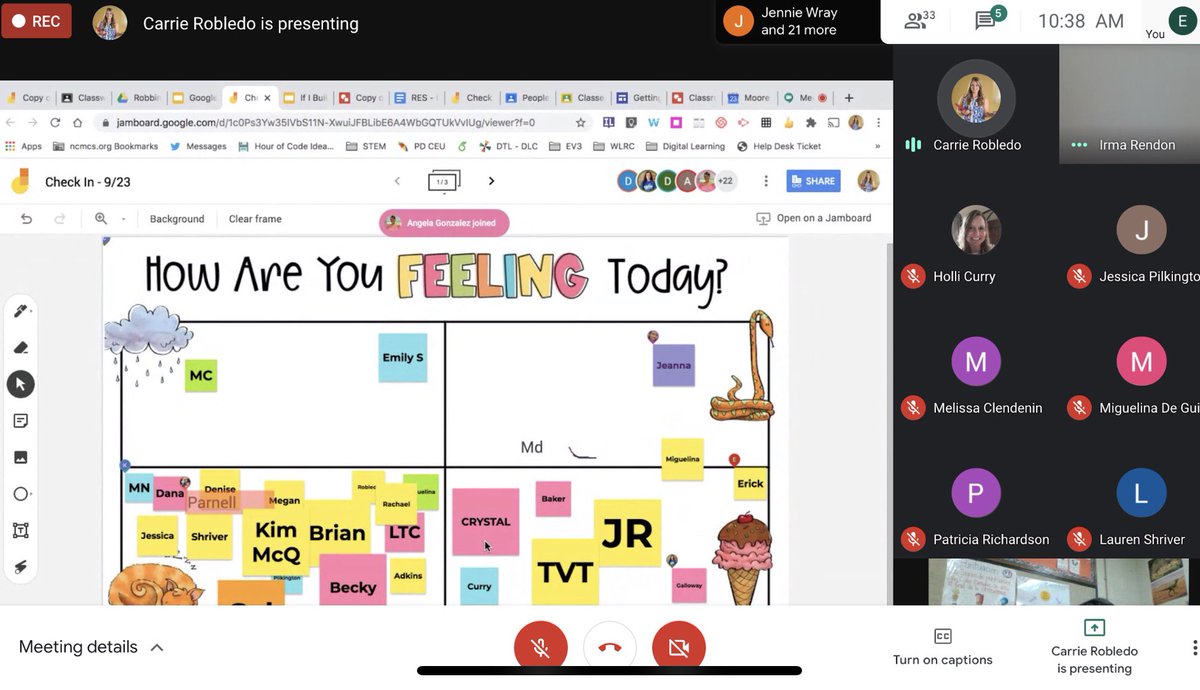1200x690 pixels.
Task: Click Carrie Robledo is presenting button
Action: (1095, 647)
